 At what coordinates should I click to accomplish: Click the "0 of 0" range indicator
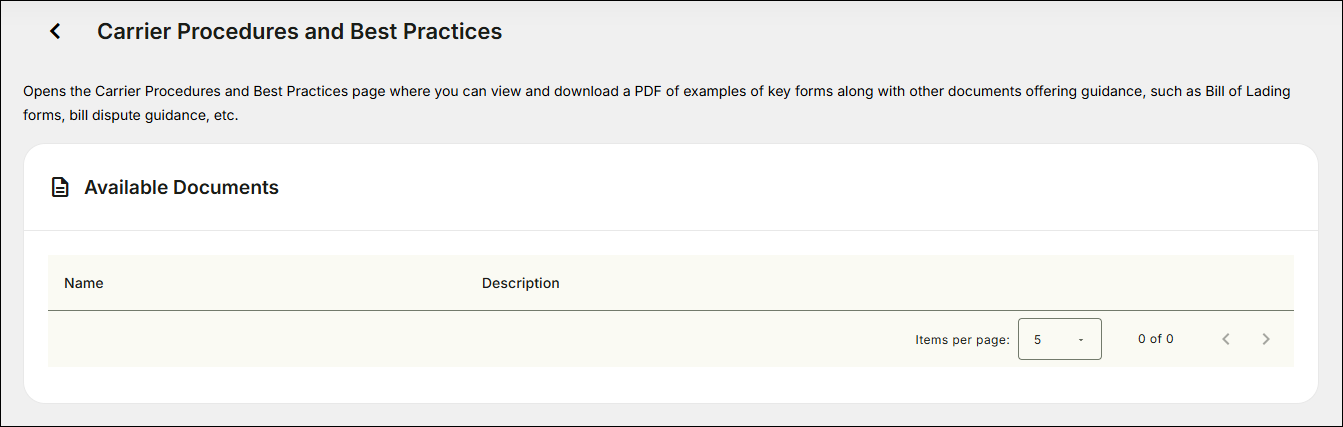pyautogui.click(x=1156, y=339)
